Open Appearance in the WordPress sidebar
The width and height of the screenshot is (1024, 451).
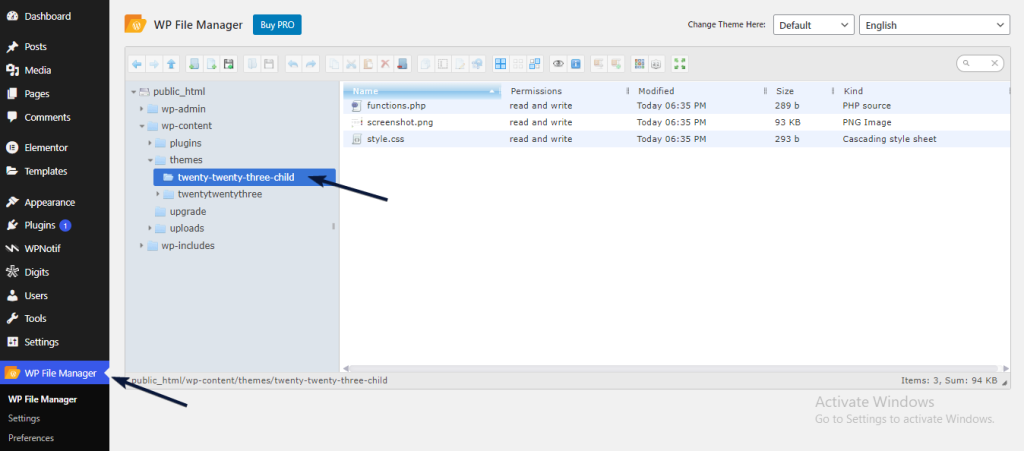[x=50, y=202]
